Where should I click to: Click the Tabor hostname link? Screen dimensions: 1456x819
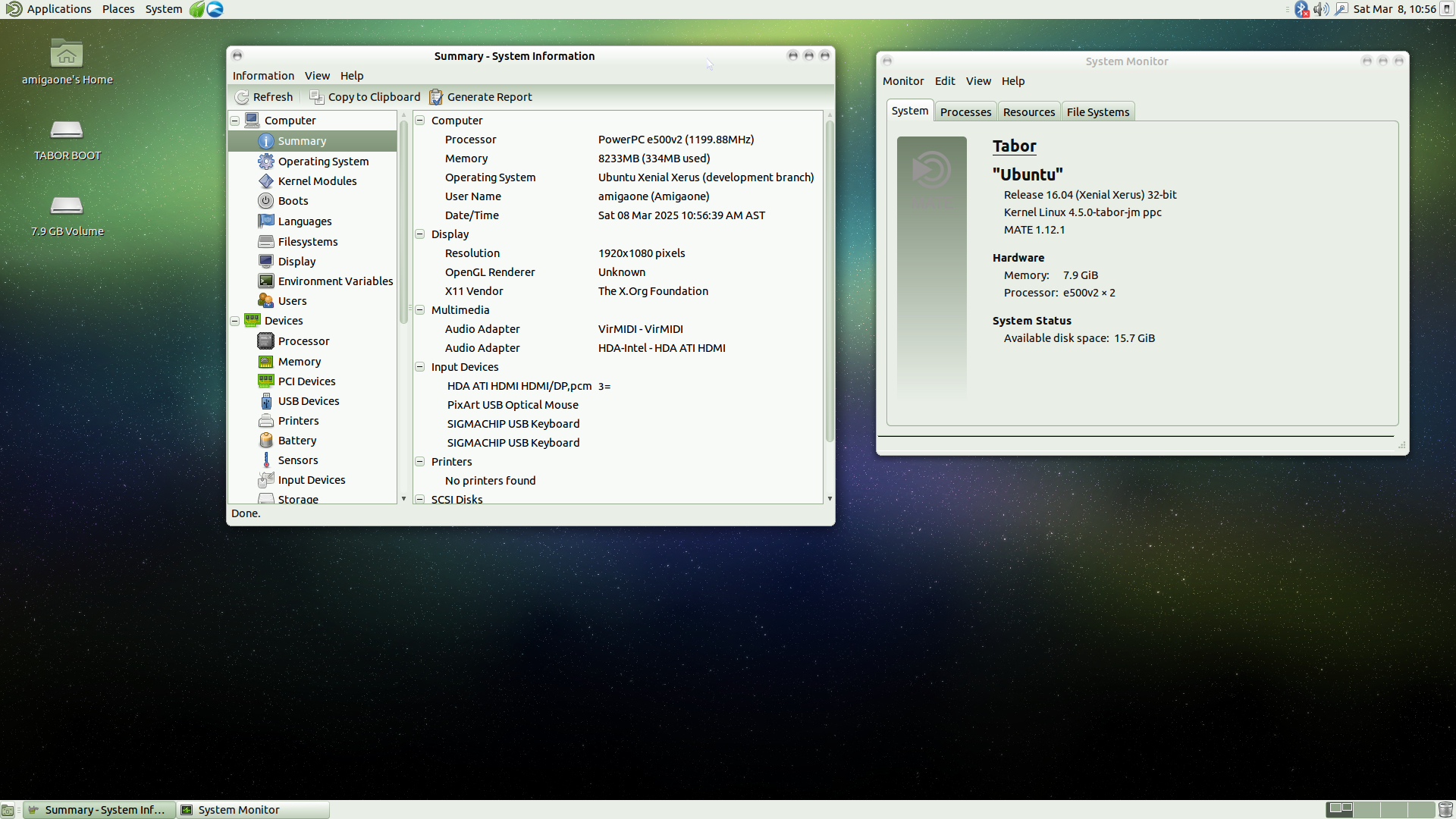coord(1014,146)
